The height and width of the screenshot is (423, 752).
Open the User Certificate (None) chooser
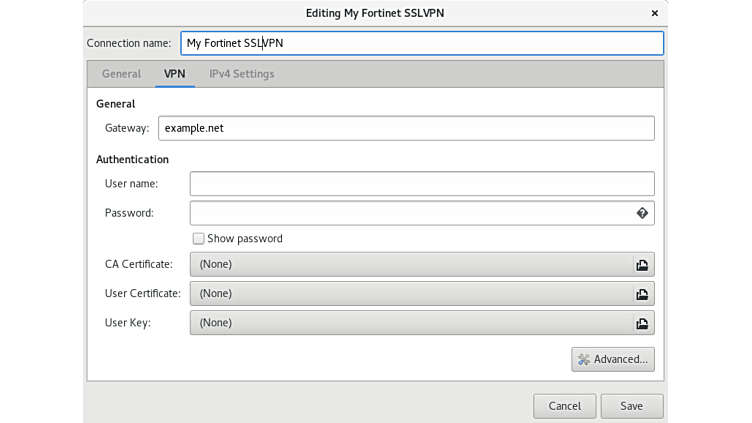click(410, 294)
